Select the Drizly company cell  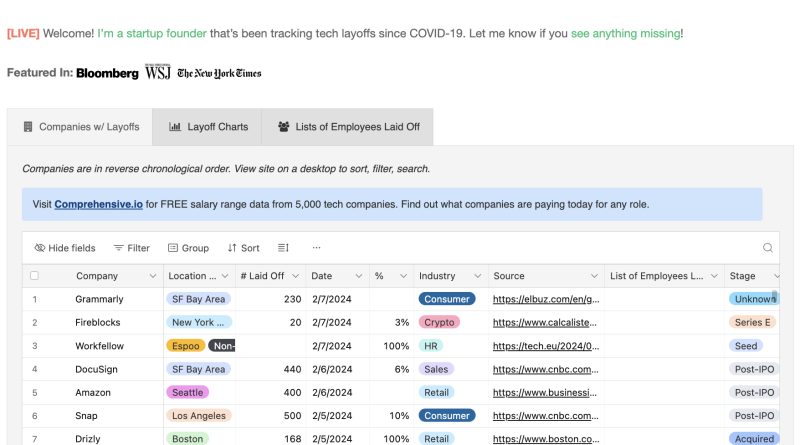pos(88,439)
